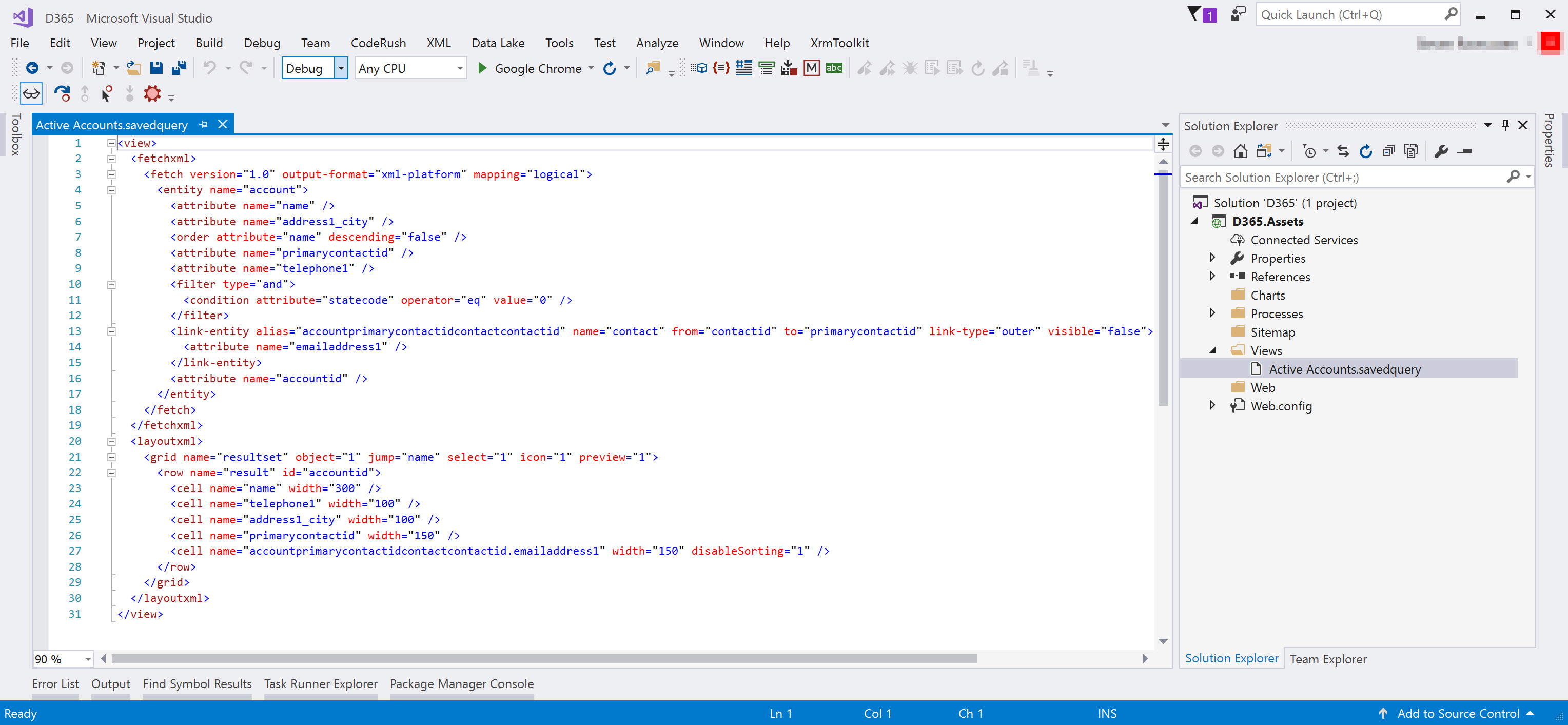Close the Active Accounts.savedquery editor tab
Viewport: 1568px width, 725px height.
[223, 124]
